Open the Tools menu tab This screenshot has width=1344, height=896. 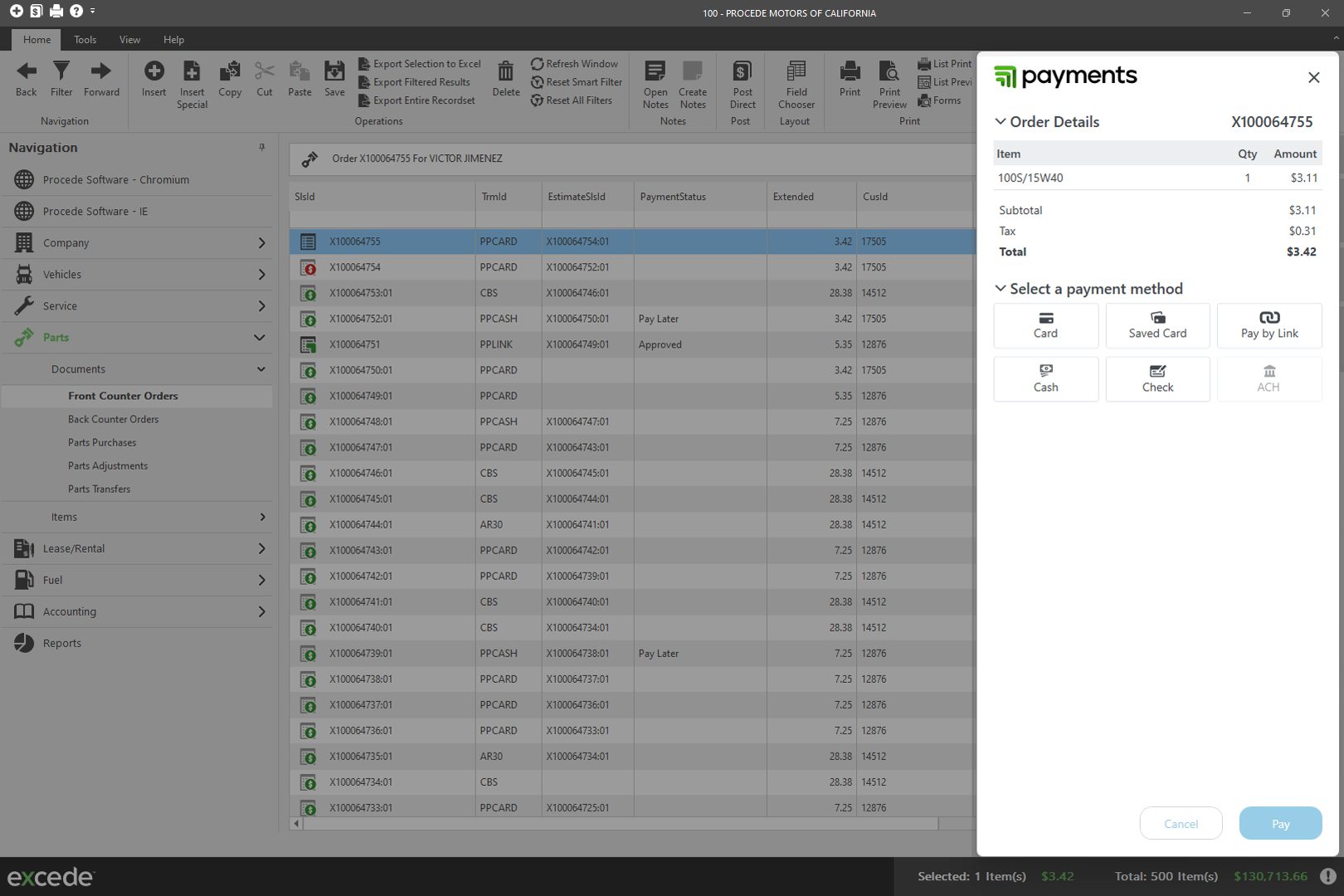coord(85,40)
